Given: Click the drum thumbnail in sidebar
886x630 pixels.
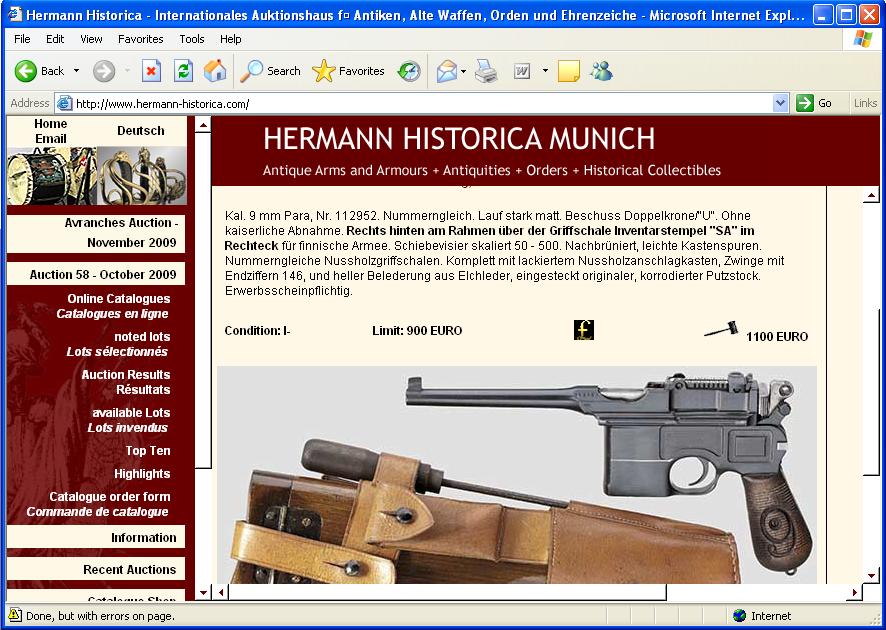Looking at the screenshot, I should 52,176.
